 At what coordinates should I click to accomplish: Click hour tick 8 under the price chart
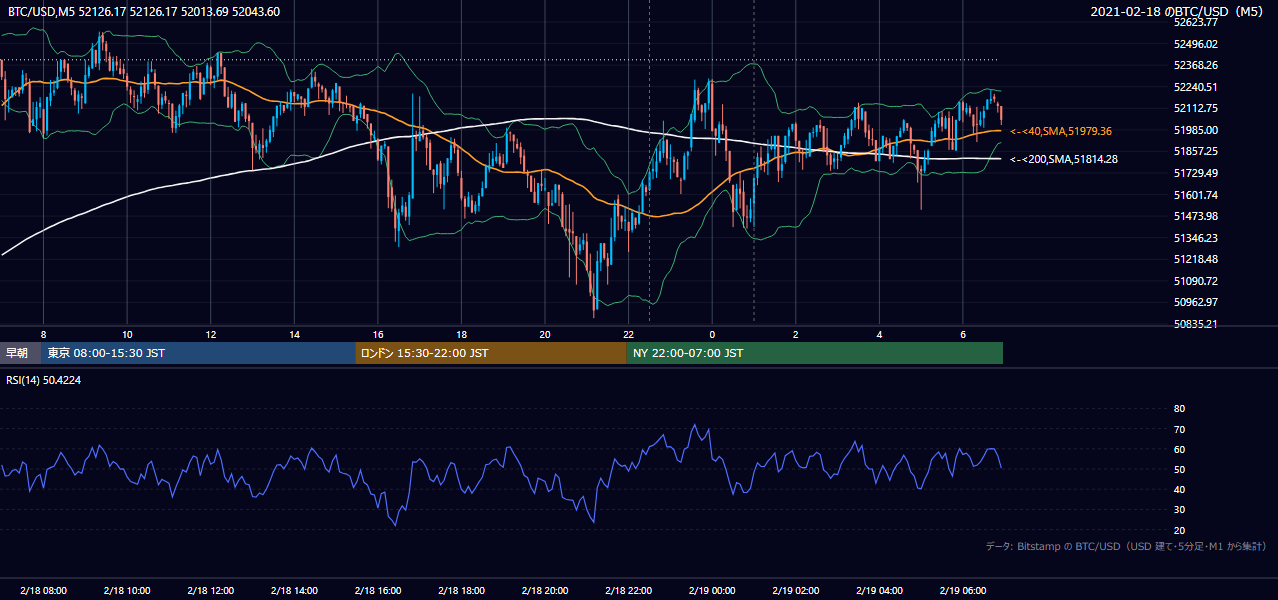click(43, 334)
